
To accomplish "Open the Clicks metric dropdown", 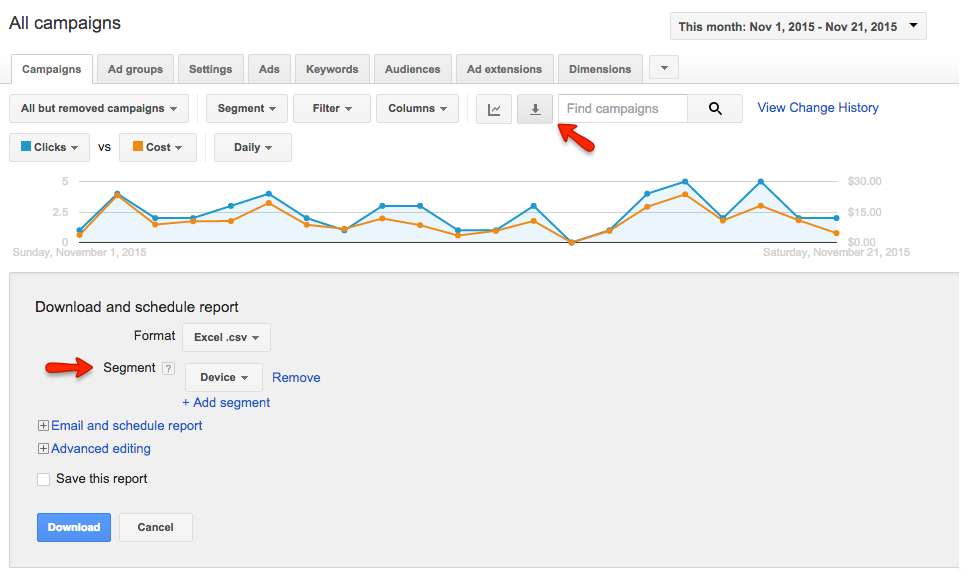I will pos(49,148).
